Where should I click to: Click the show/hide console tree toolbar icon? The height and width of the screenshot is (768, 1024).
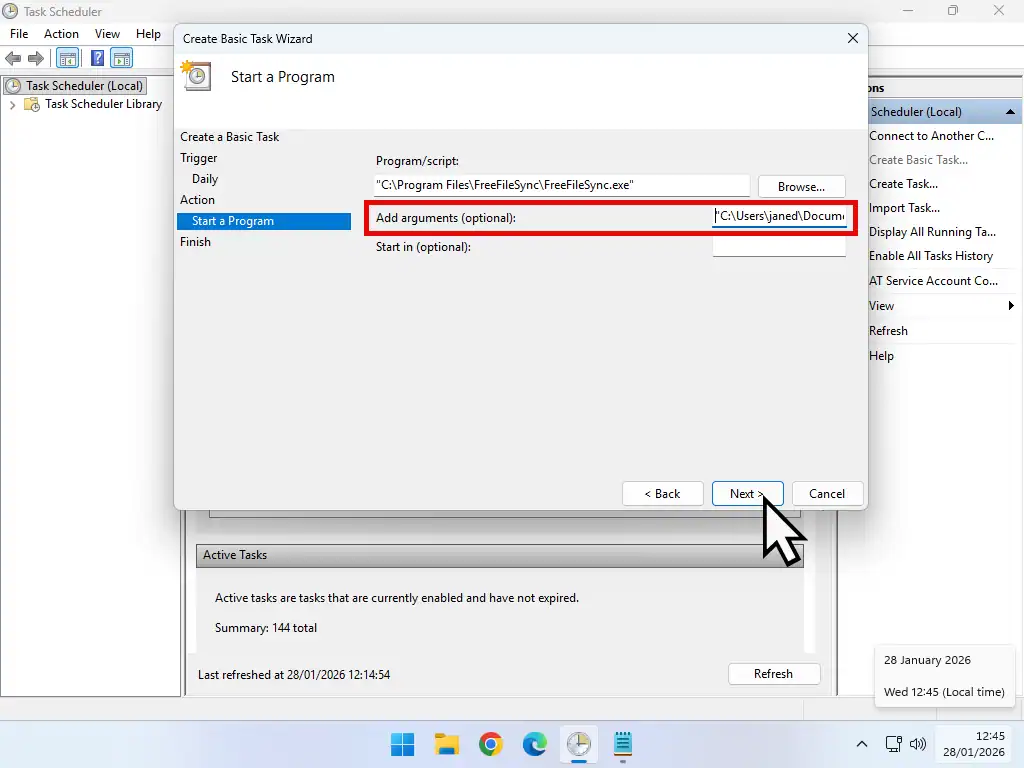(x=67, y=58)
